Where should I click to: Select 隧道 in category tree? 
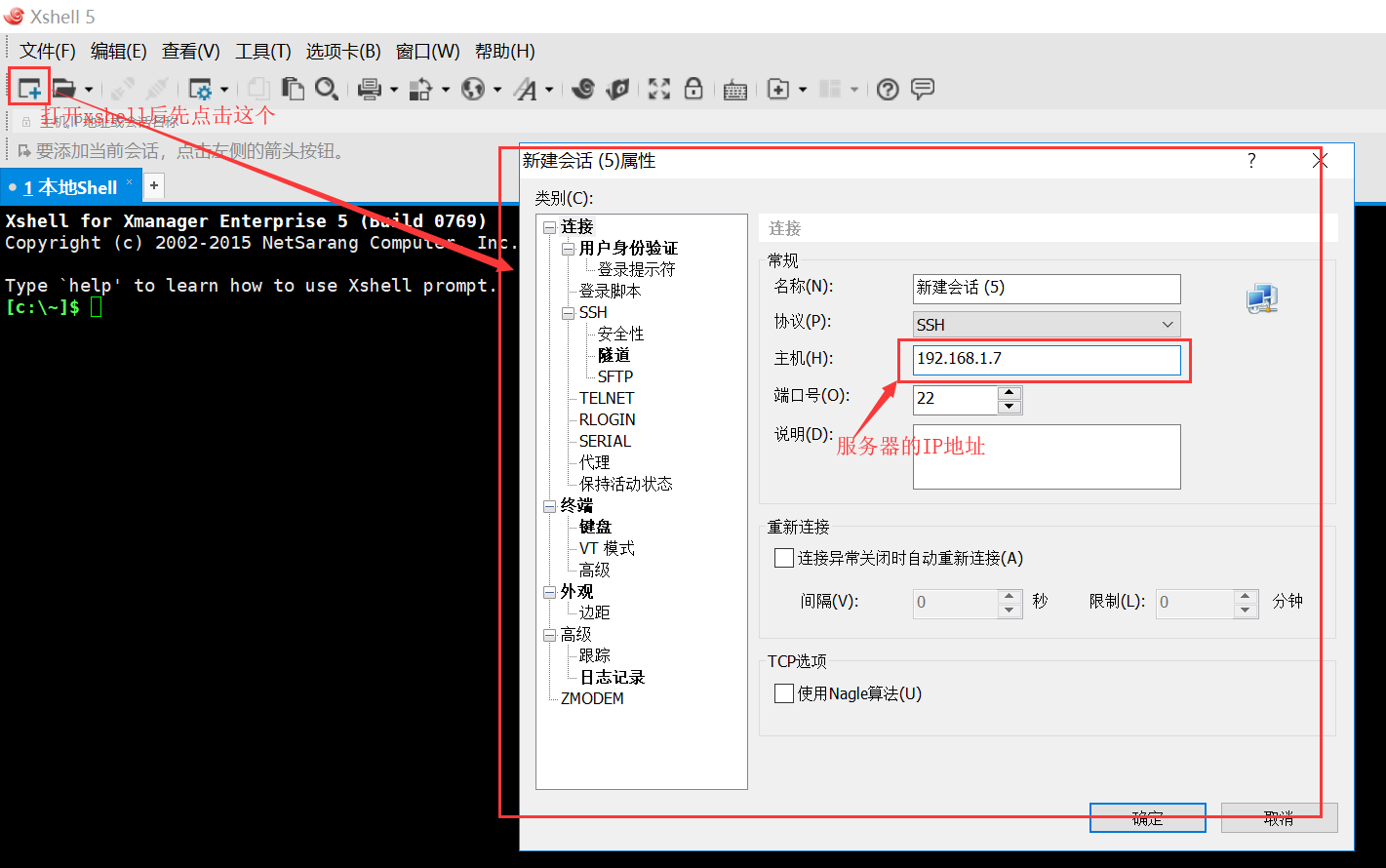click(x=614, y=355)
